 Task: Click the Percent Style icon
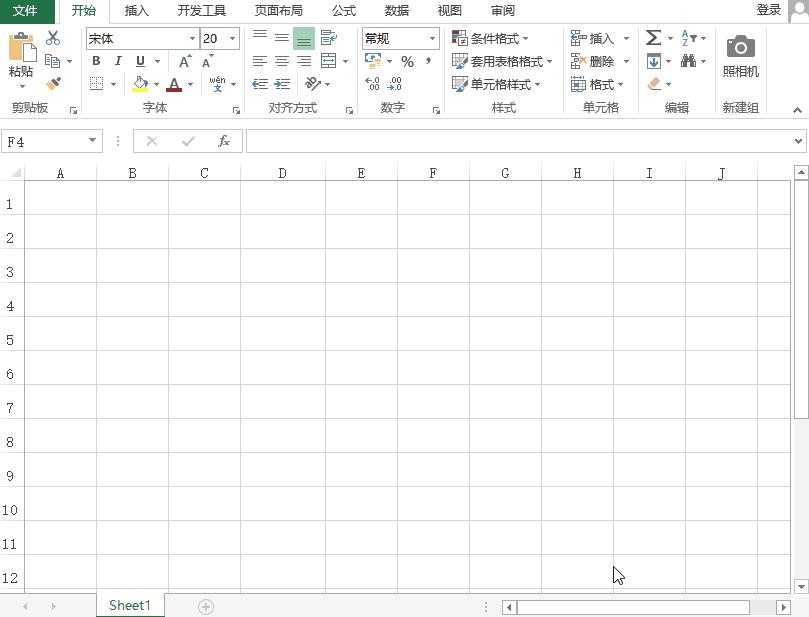tap(405, 61)
